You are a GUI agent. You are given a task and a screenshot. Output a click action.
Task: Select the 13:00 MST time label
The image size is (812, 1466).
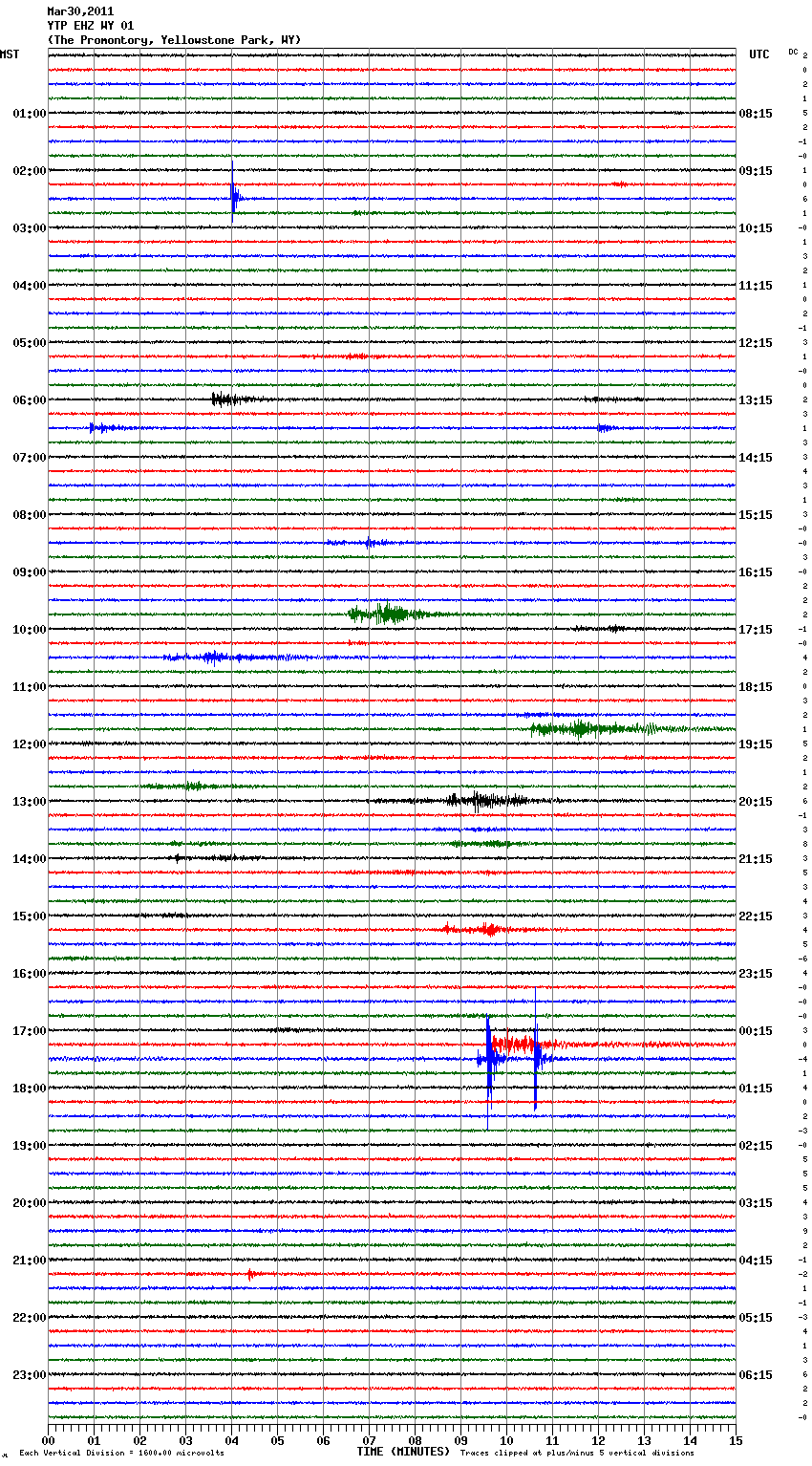[x=30, y=802]
